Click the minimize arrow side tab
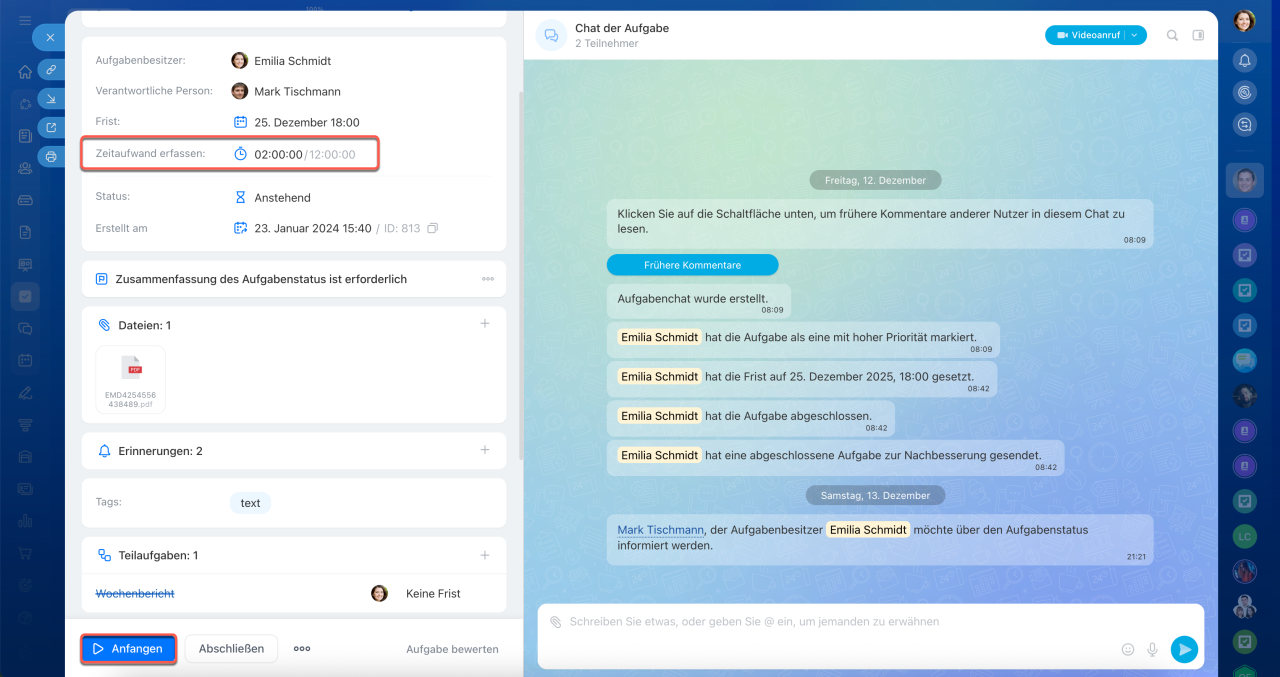The width and height of the screenshot is (1280, 677). (x=51, y=99)
